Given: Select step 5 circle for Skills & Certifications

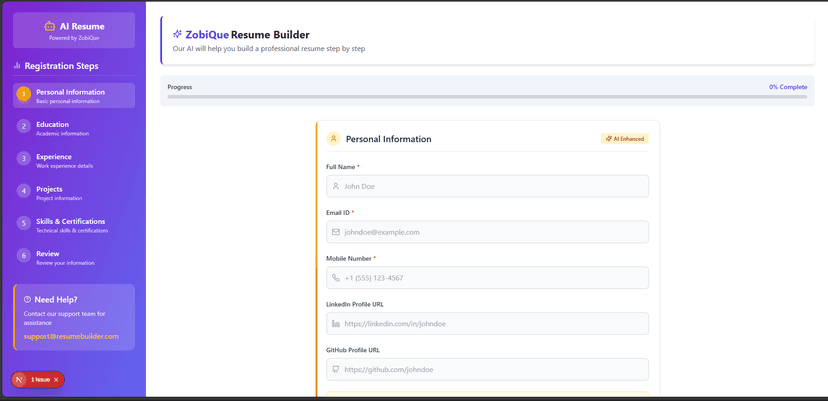Looking at the screenshot, I should (x=24, y=223).
